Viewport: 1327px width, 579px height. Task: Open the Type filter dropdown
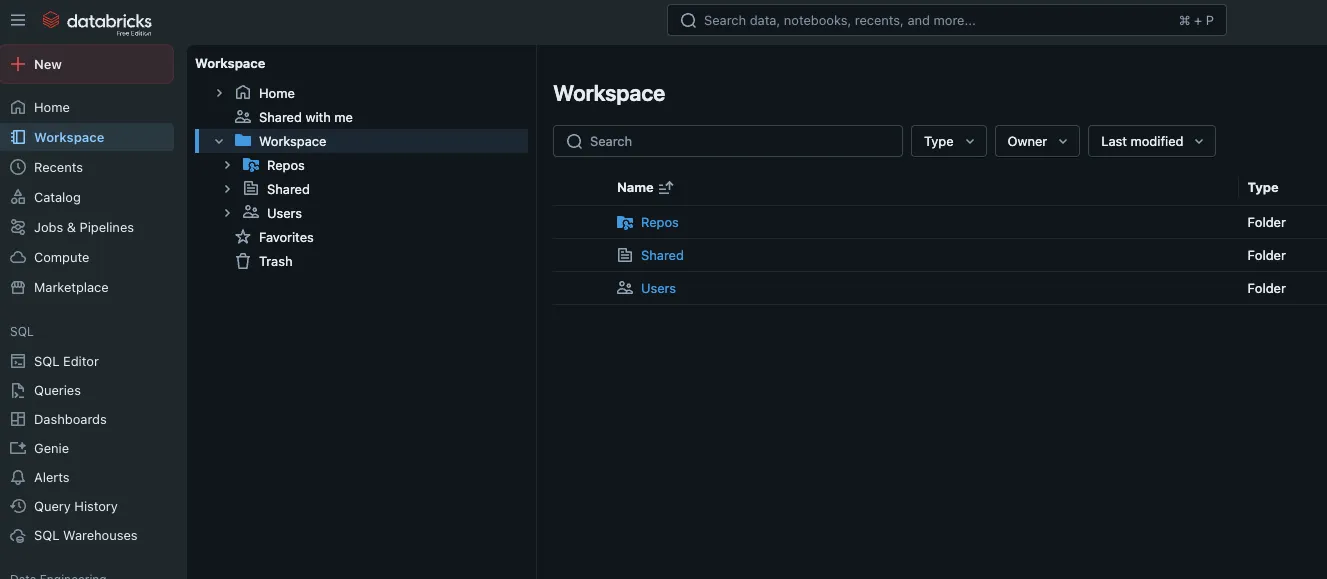pos(947,141)
